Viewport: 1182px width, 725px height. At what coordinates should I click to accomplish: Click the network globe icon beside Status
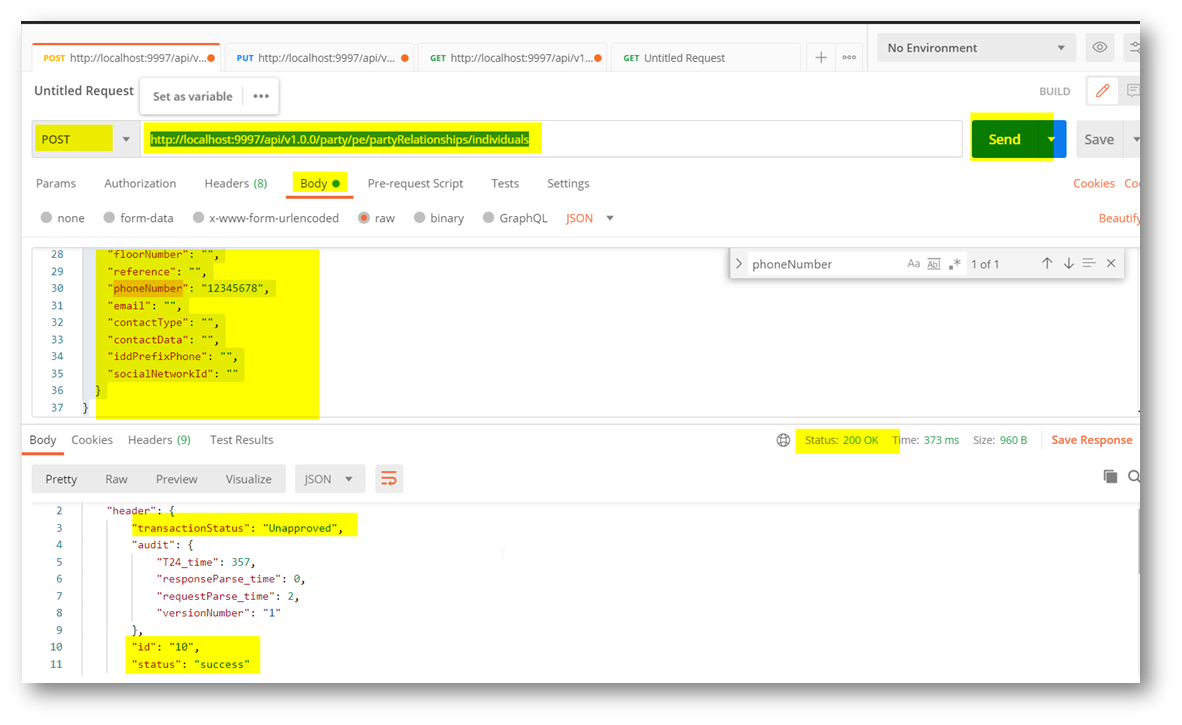point(783,440)
